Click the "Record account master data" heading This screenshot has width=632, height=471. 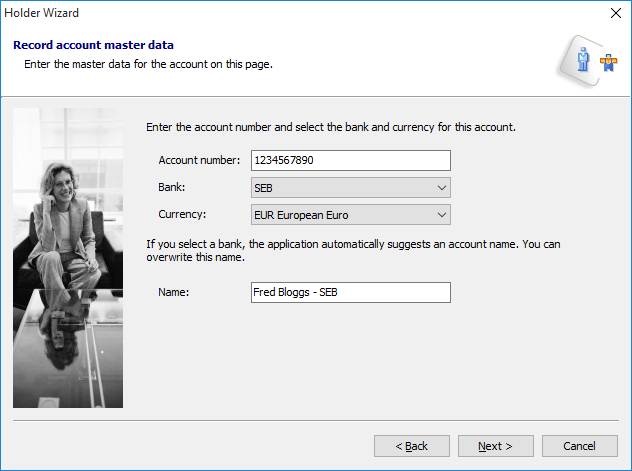93,45
